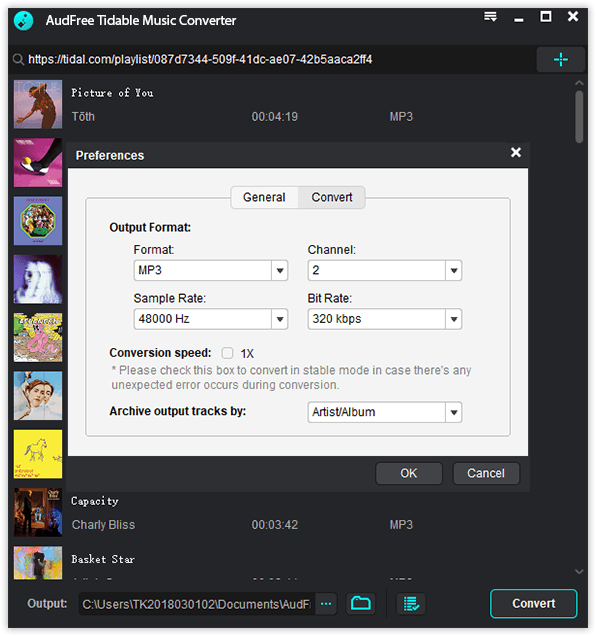Open the output folder icon

point(360,604)
